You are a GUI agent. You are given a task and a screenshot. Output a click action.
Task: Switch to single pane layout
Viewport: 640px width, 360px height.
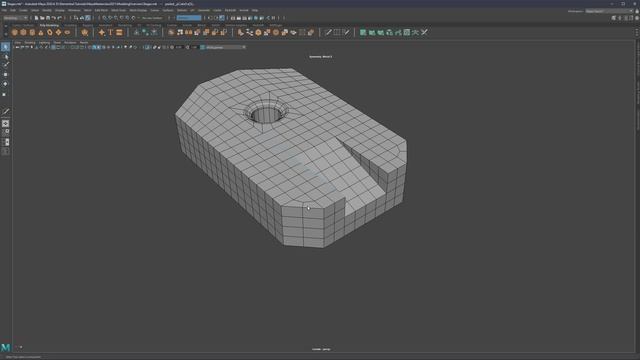(5, 123)
